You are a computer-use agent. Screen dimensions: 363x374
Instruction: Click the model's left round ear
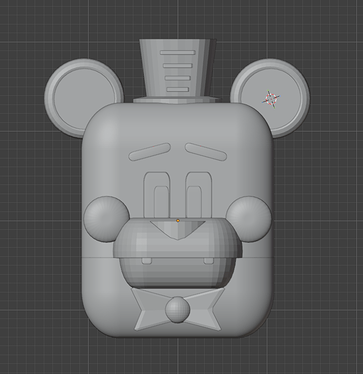[83, 98]
